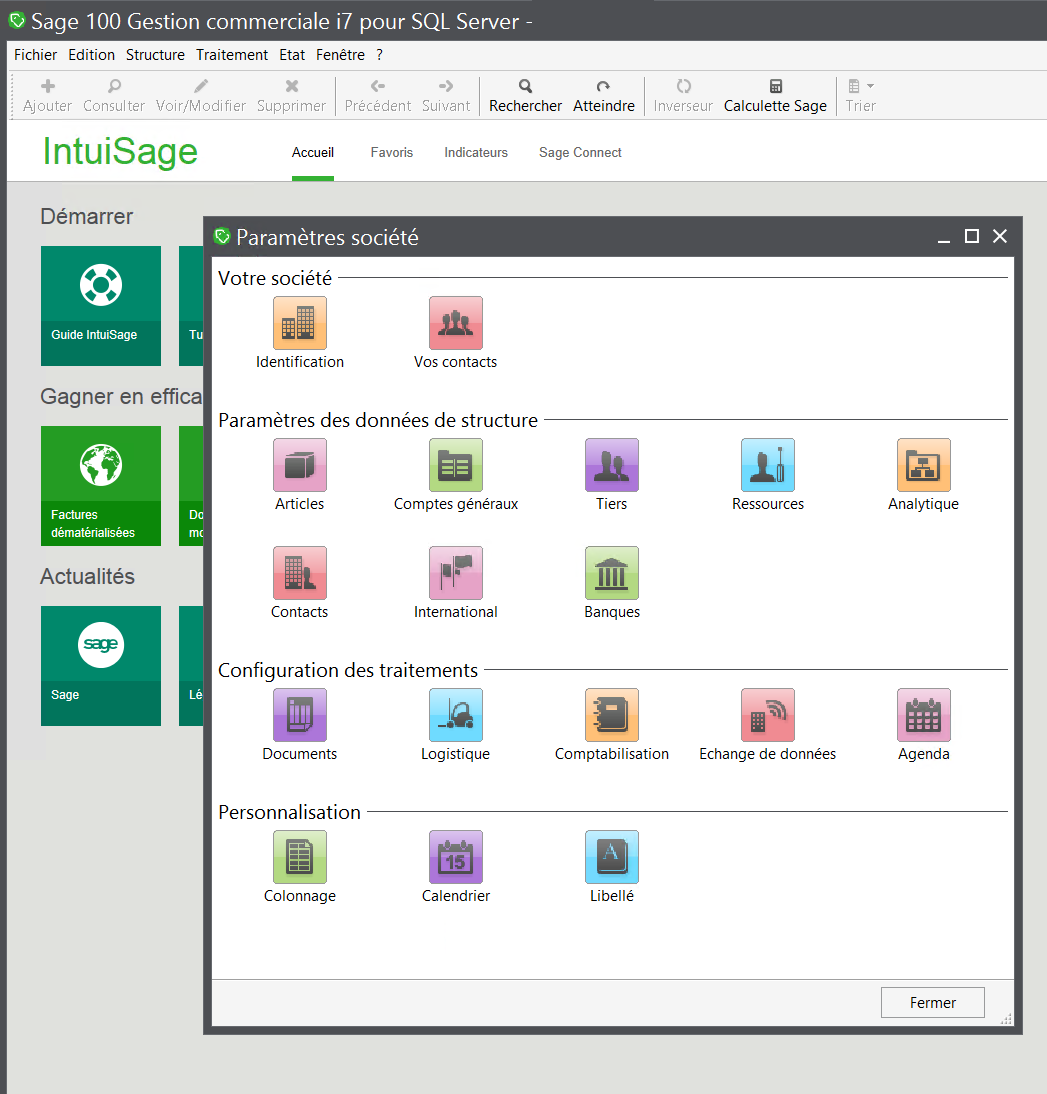This screenshot has width=1047, height=1094.
Task: Select the Echange de données icon
Action: tap(767, 715)
